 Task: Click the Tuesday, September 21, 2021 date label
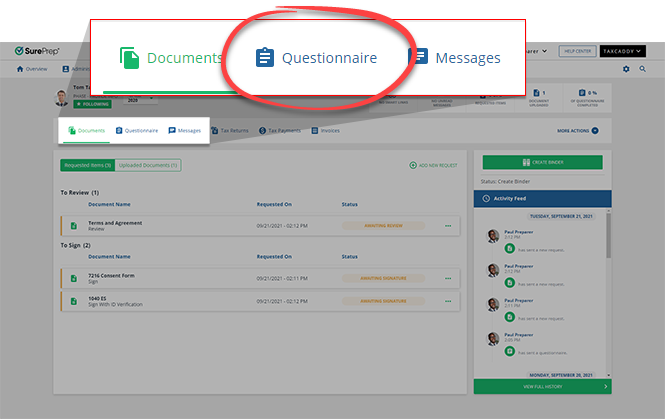coord(561,216)
